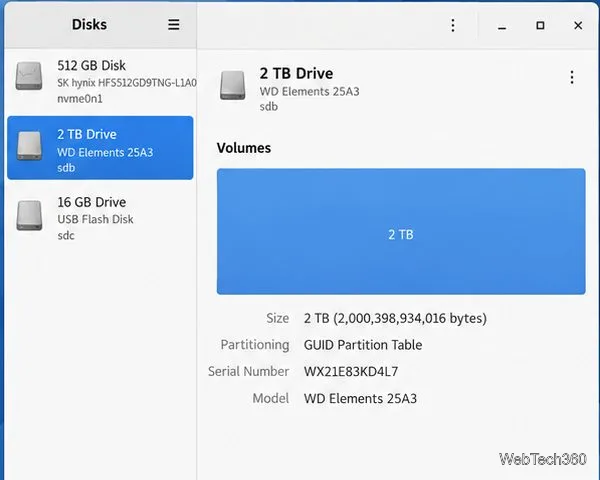This screenshot has height=480, width=600.
Task: Select the 512 GB Disk entry title
Action: (x=91, y=65)
